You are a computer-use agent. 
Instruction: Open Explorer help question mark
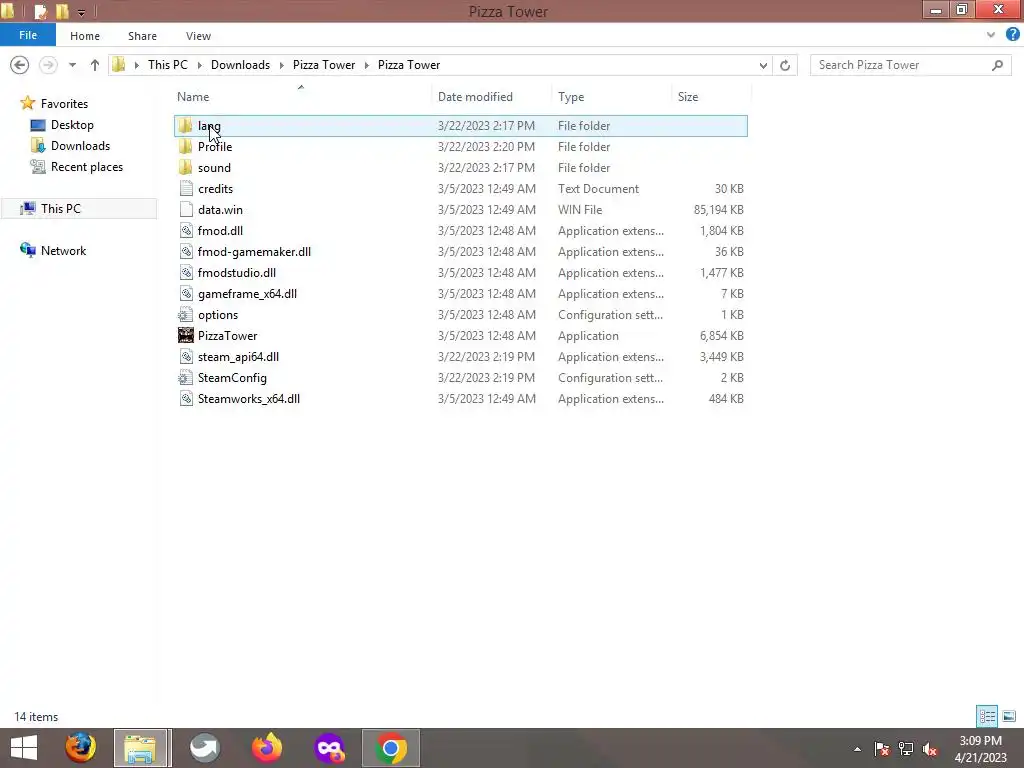tap(1012, 35)
